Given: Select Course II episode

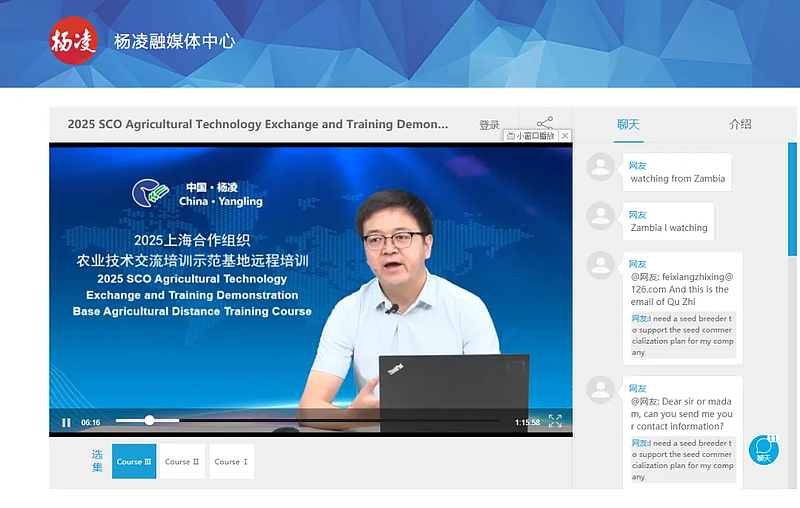Looking at the screenshot, I should tap(182, 462).
